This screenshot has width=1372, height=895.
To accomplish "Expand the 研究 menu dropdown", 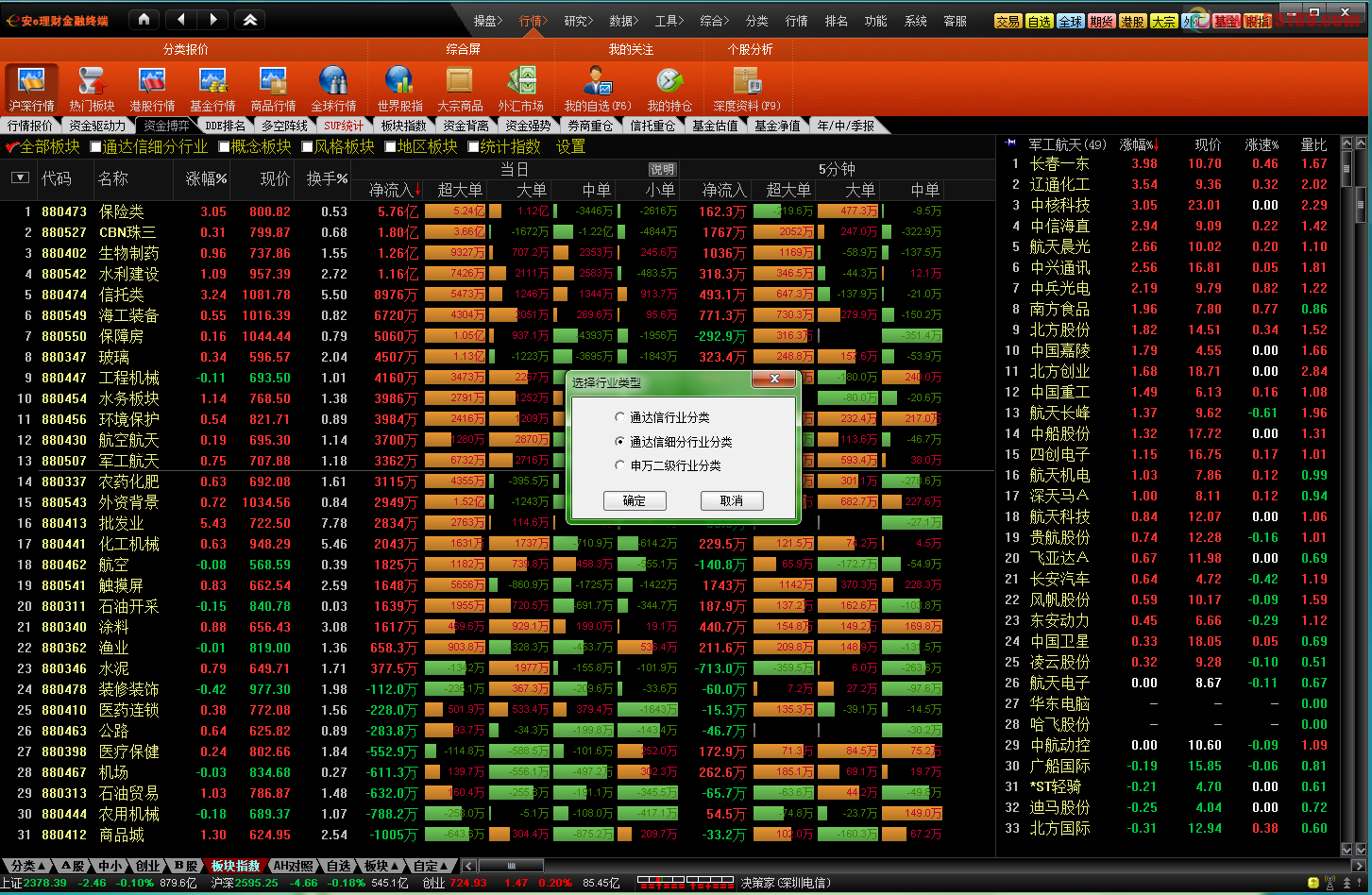I will point(578,20).
